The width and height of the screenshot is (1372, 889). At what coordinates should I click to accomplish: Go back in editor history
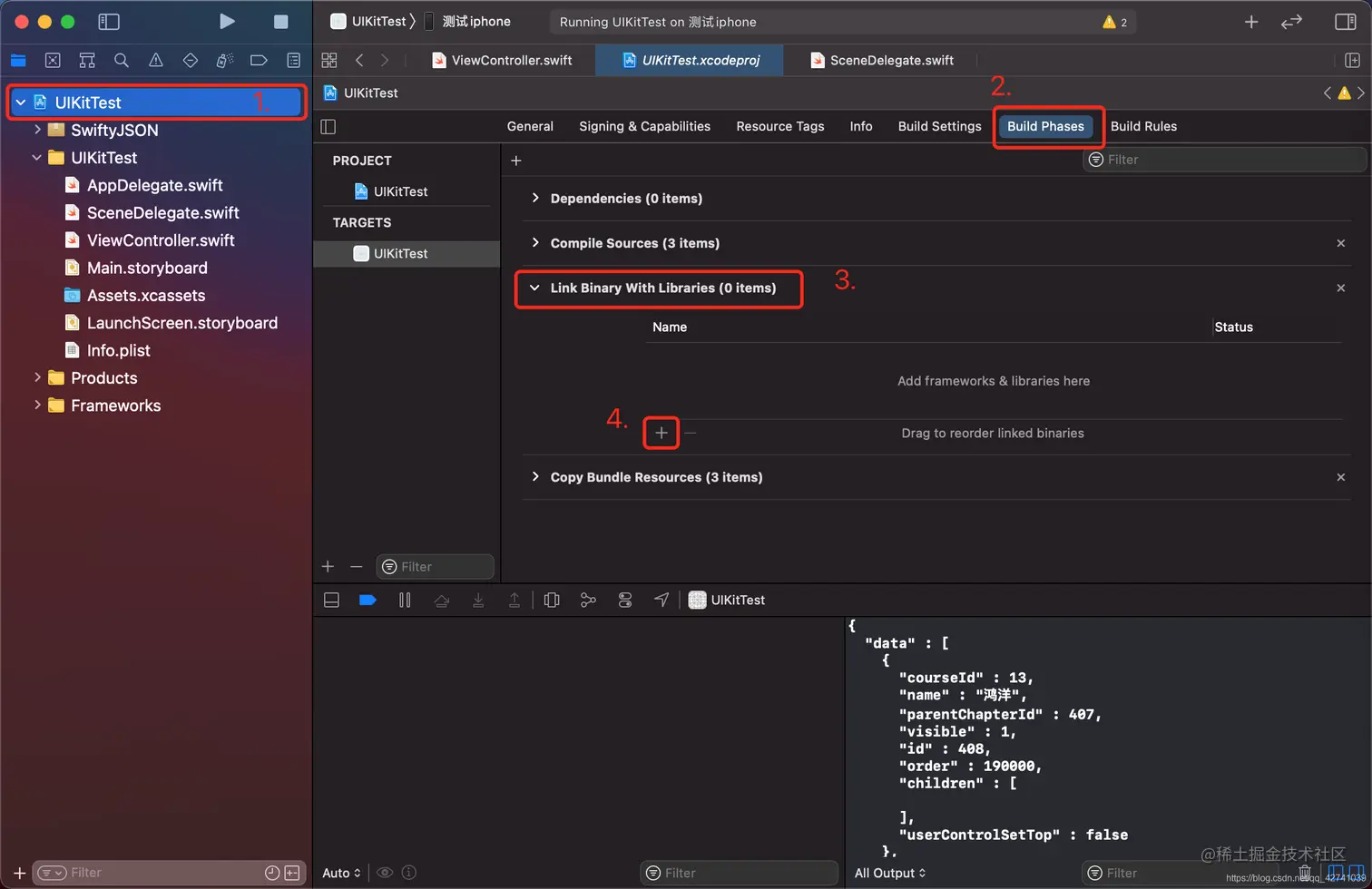coord(359,60)
